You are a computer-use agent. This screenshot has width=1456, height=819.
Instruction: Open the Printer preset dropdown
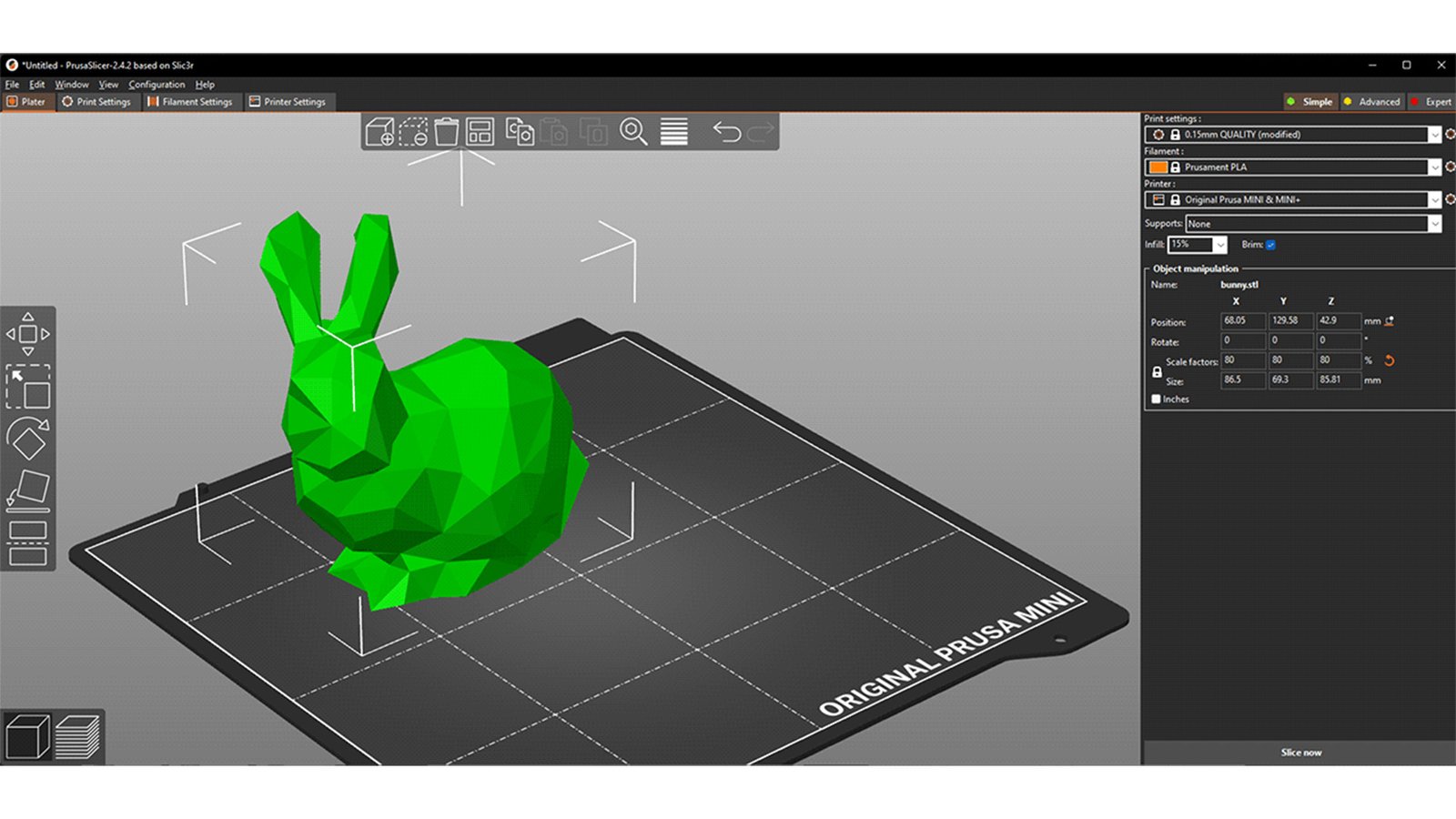1293,199
